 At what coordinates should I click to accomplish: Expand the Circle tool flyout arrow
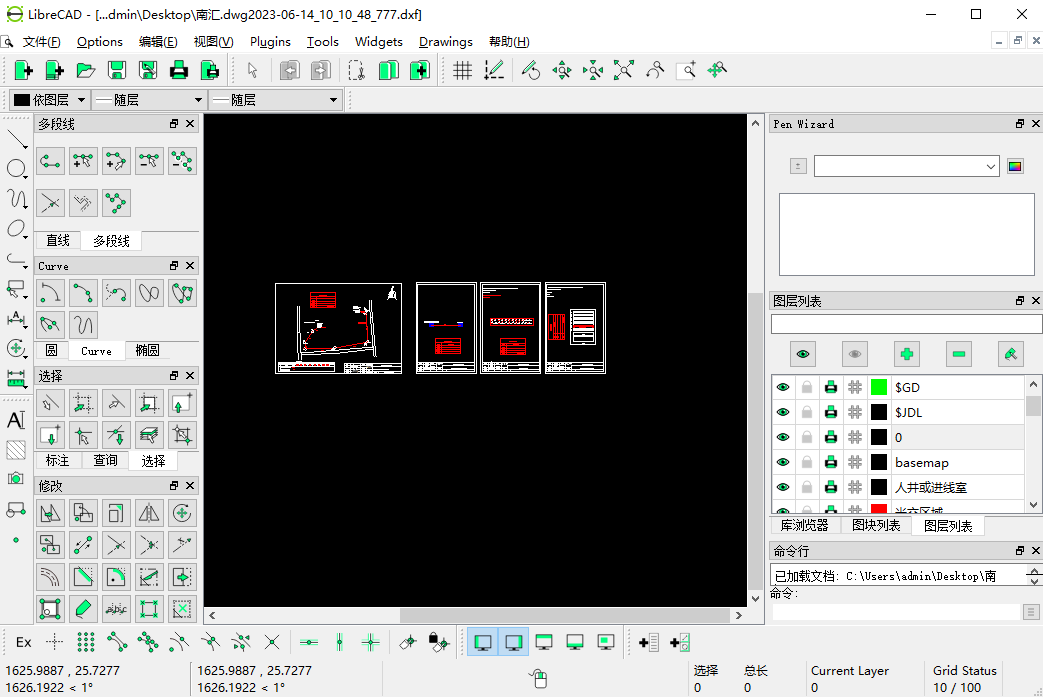pyautogui.click(x=26, y=178)
